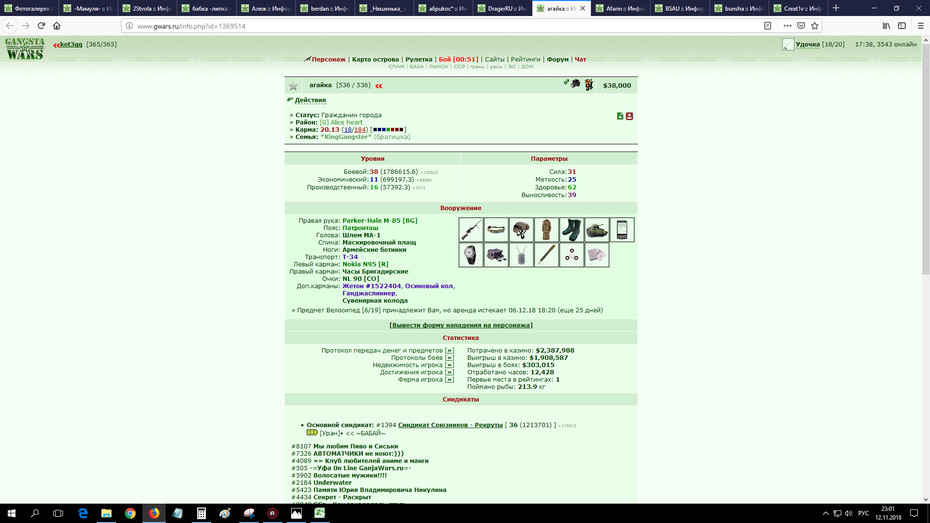Open the Персонаж menu item
The width and height of the screenshot is (930, 523).
click(x=329, y=59)
